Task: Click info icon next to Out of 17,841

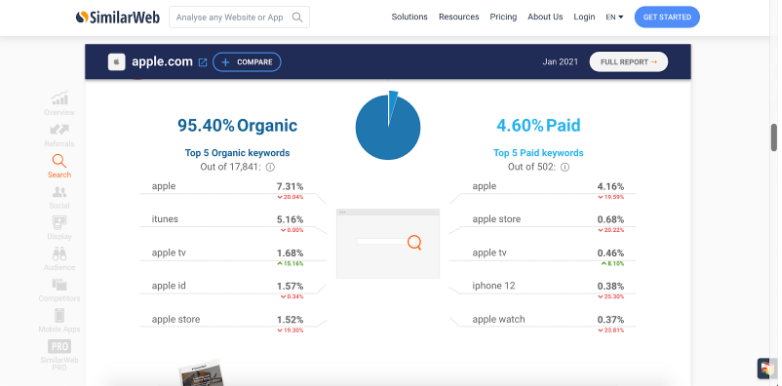Action: [270, 168]
